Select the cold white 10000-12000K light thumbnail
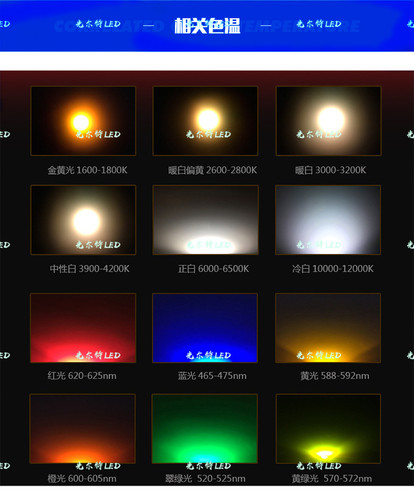 328,220
